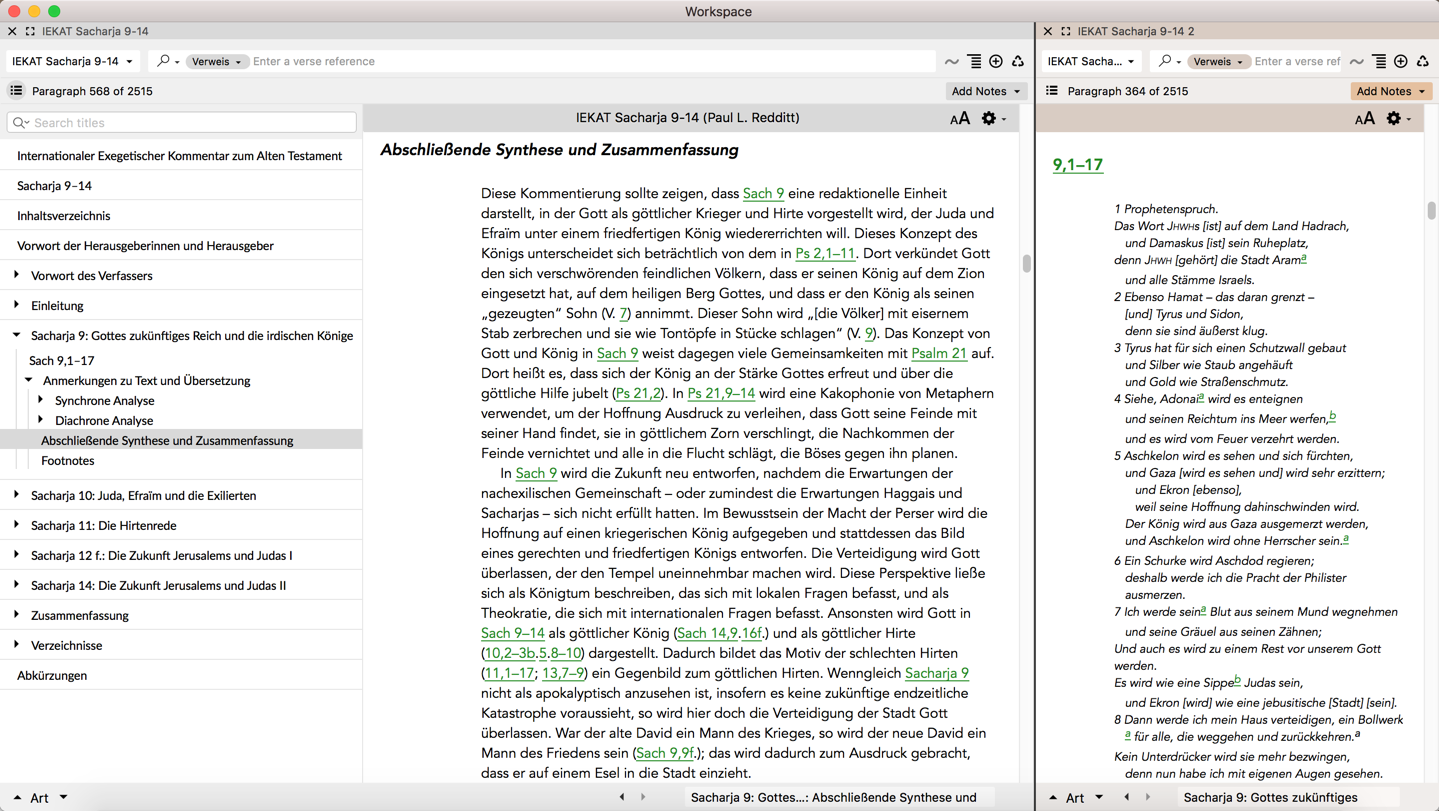Viewport: 1439px width, 811px height.
Task: Collapse Sacharja 9: Gottes zukünftiges Reich section
Action: pyautogui.click(x=16, y=335)
